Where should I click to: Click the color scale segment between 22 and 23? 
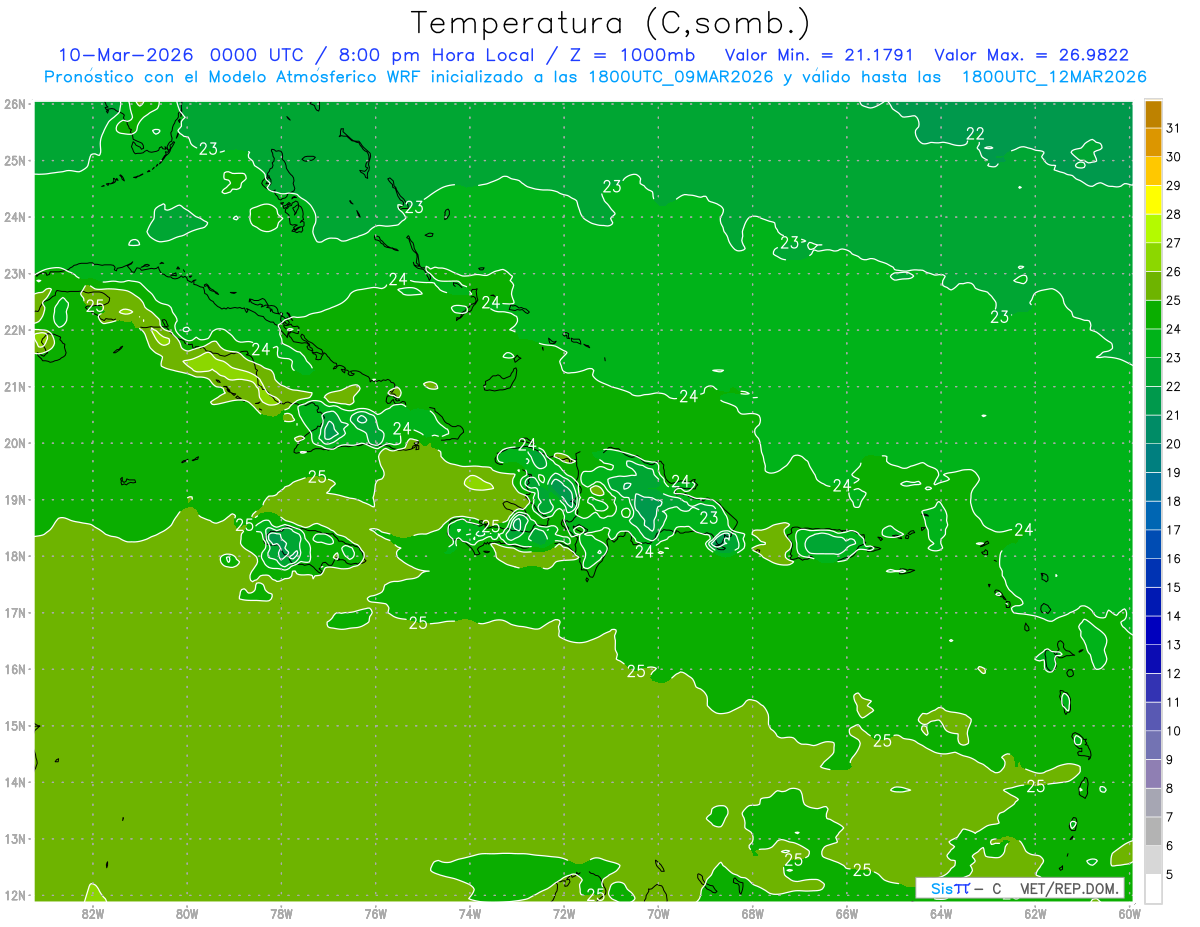click(x=1153, y=373)
